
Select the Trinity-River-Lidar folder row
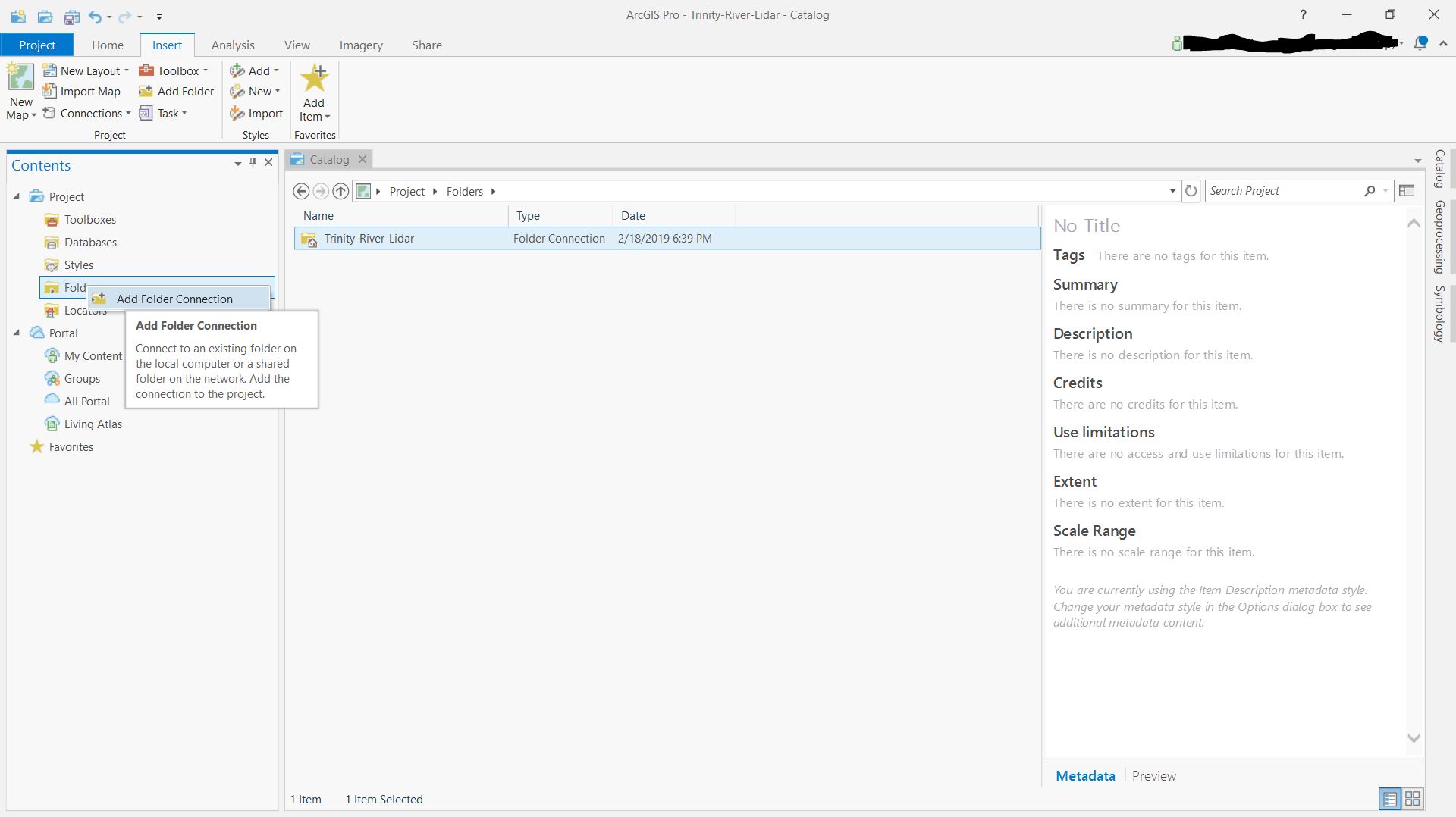tap(667, 239)
